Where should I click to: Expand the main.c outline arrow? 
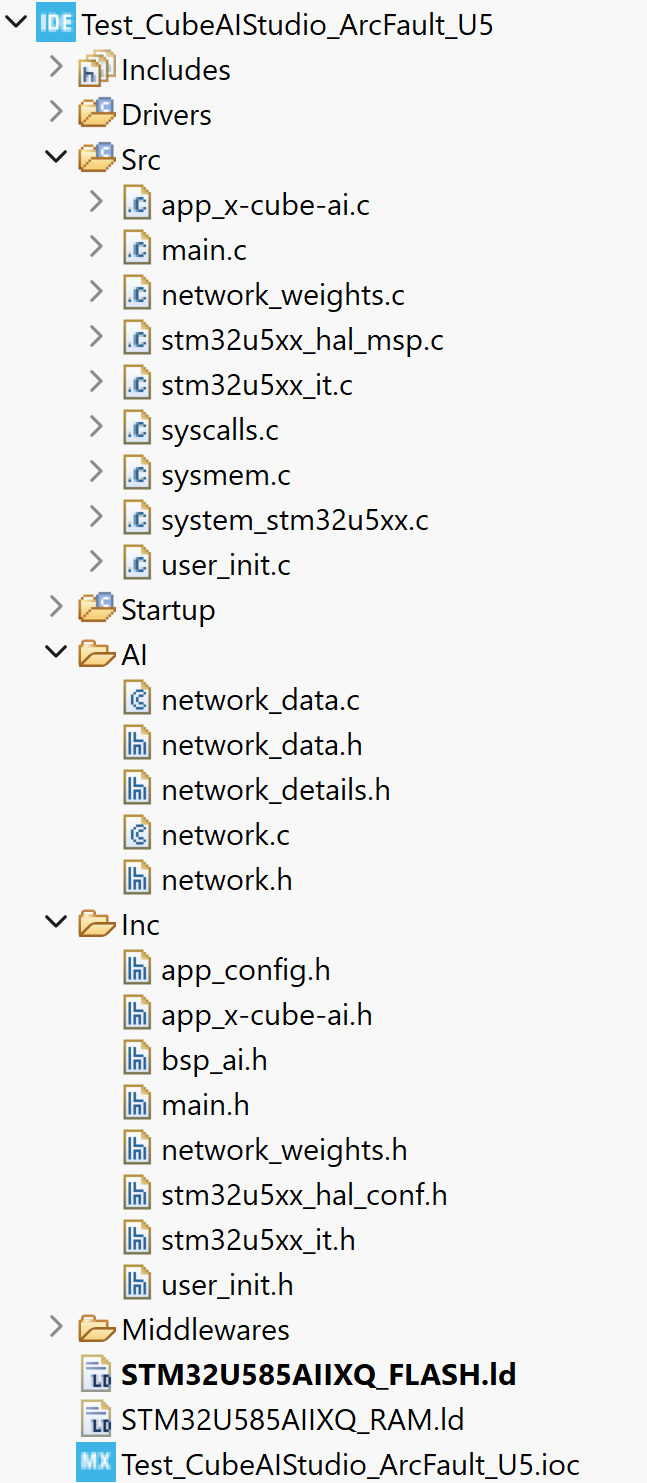(97, 248)
